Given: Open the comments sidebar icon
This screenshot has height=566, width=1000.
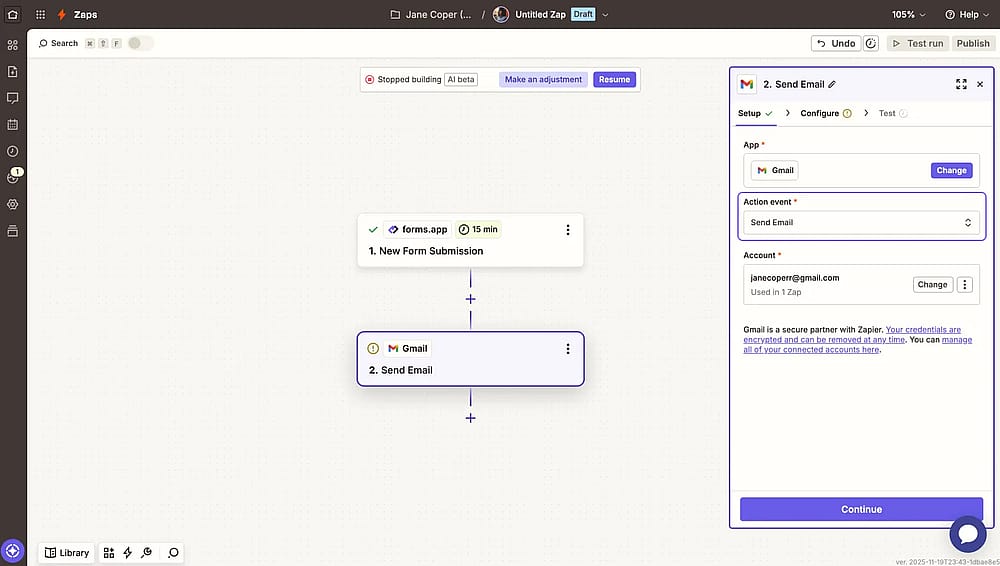Looking at the screenshot, I should (x=12, y=98).
